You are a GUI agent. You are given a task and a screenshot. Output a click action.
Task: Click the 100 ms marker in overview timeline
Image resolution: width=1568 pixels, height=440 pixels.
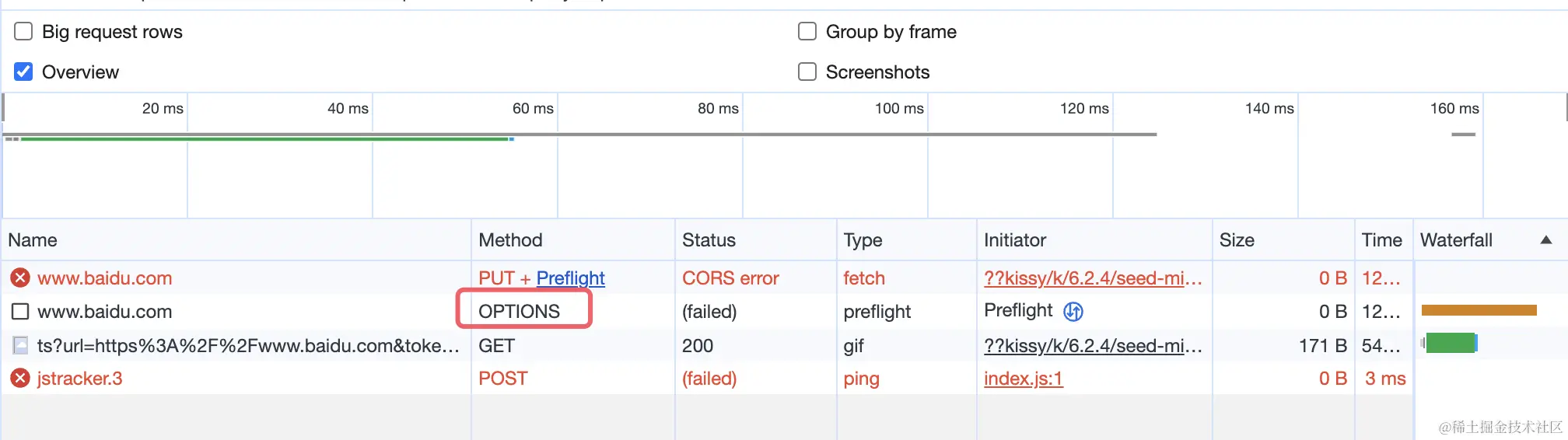point(899,109)
